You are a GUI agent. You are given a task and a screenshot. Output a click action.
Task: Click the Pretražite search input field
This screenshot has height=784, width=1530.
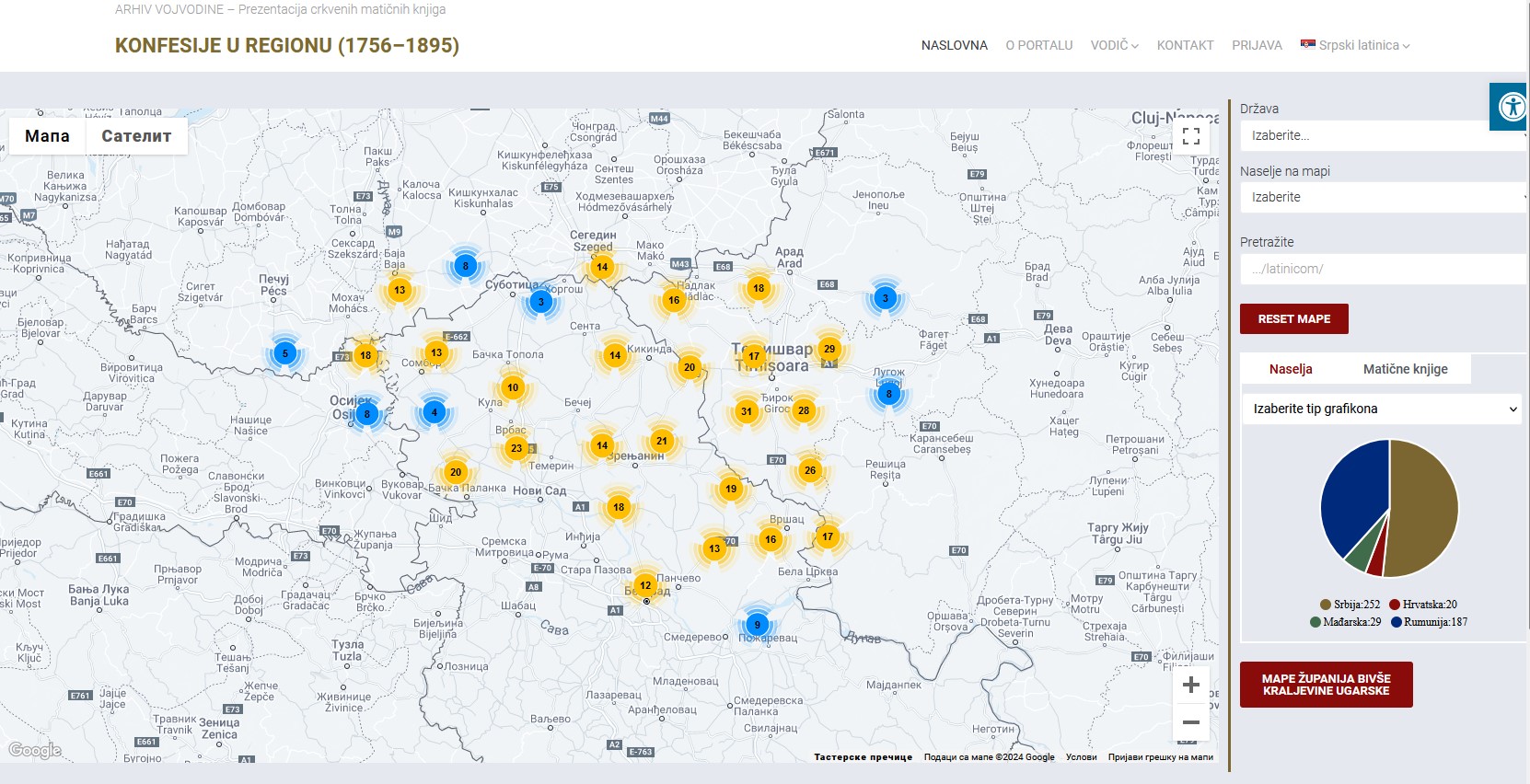[x=1381, y=269]
